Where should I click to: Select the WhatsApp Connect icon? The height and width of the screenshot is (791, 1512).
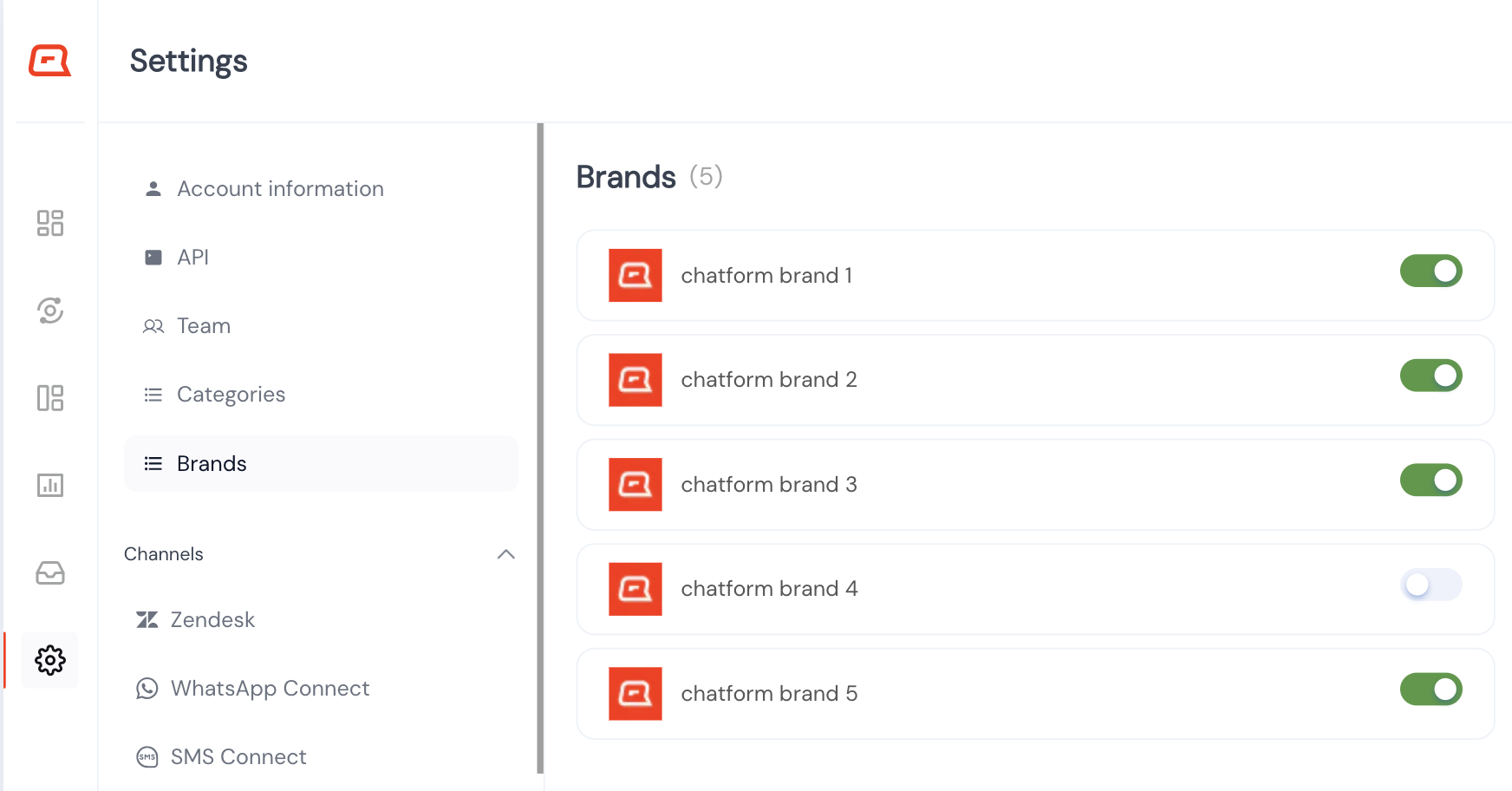(147, 689)
